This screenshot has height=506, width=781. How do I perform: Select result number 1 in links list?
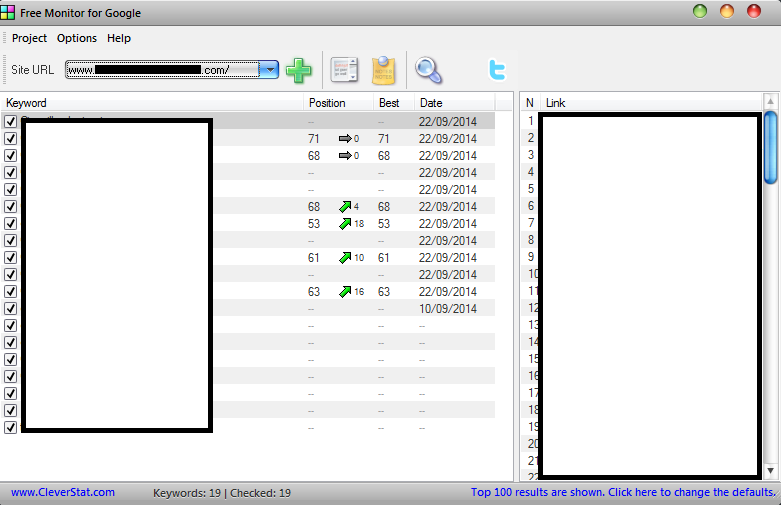pyautogui.click(x=531, y=121)
